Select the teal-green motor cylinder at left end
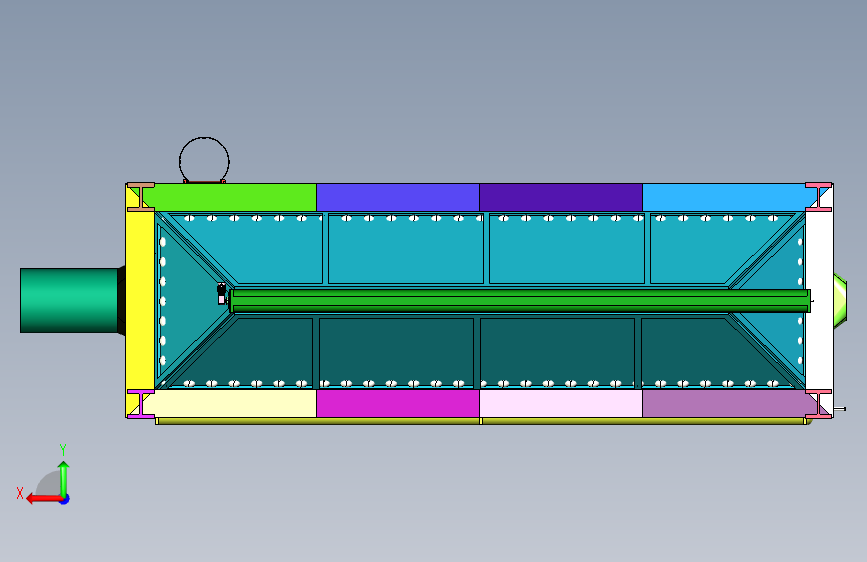This screenshot has height=562, width=867. point(69,300)
